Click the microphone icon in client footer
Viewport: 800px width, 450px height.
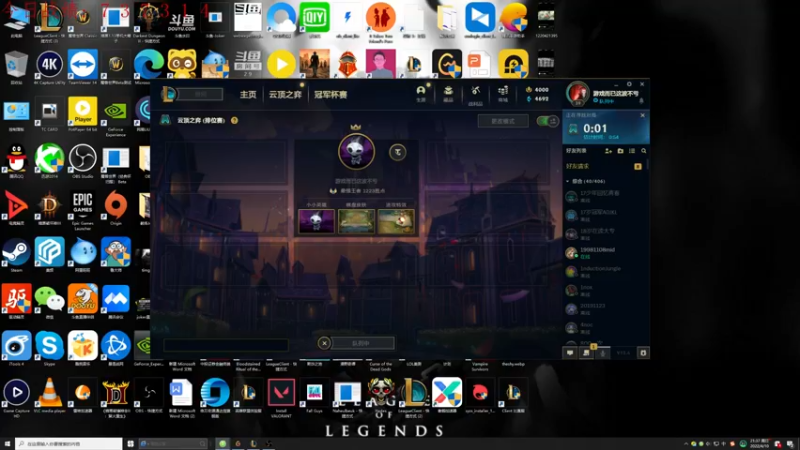[x=603, y=353]
